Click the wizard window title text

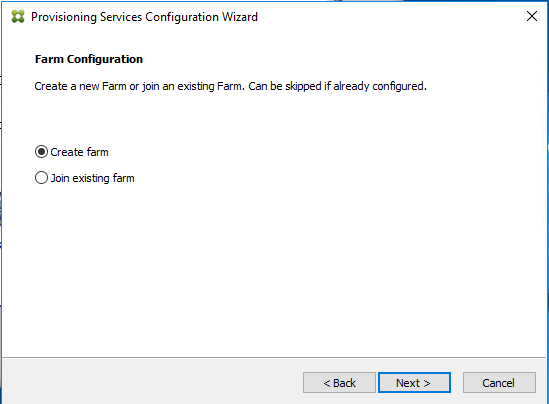pos(144,17)
